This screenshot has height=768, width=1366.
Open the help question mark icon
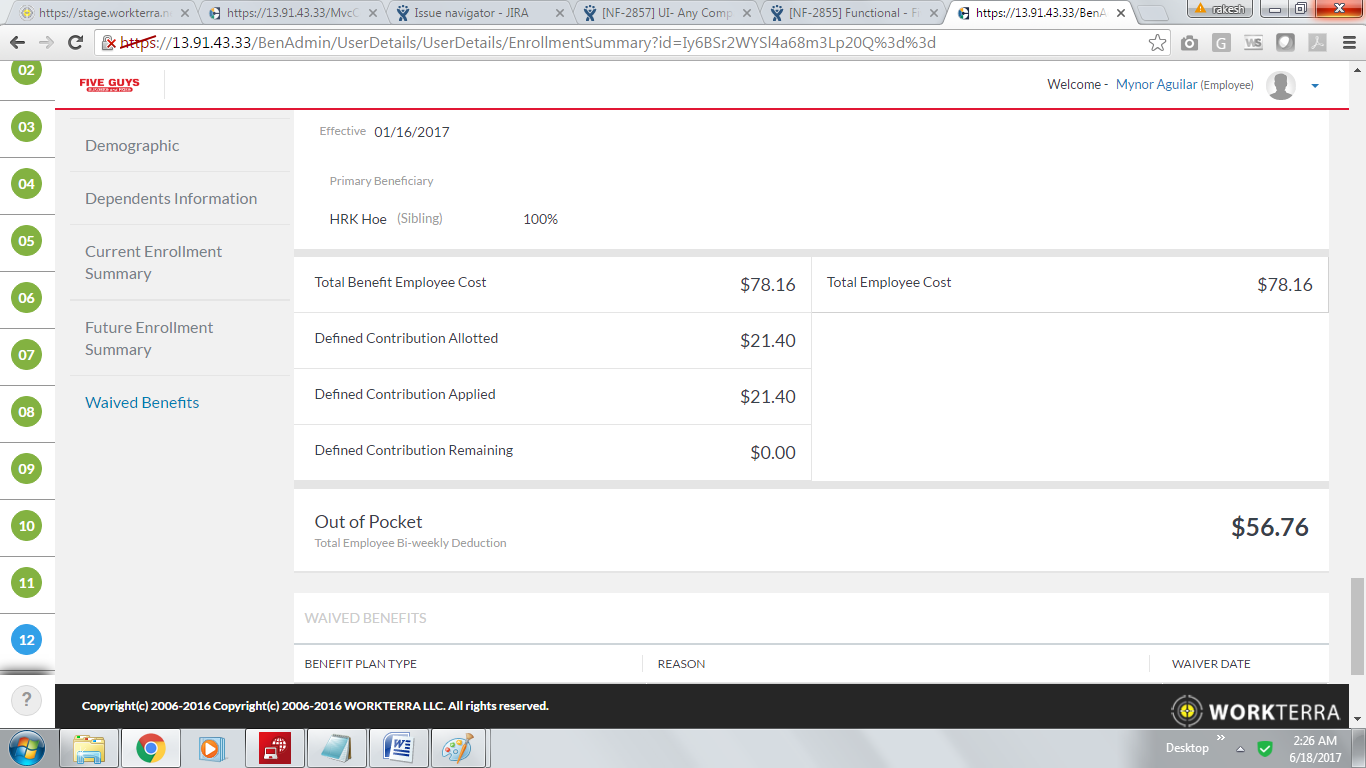pos(26,701)
